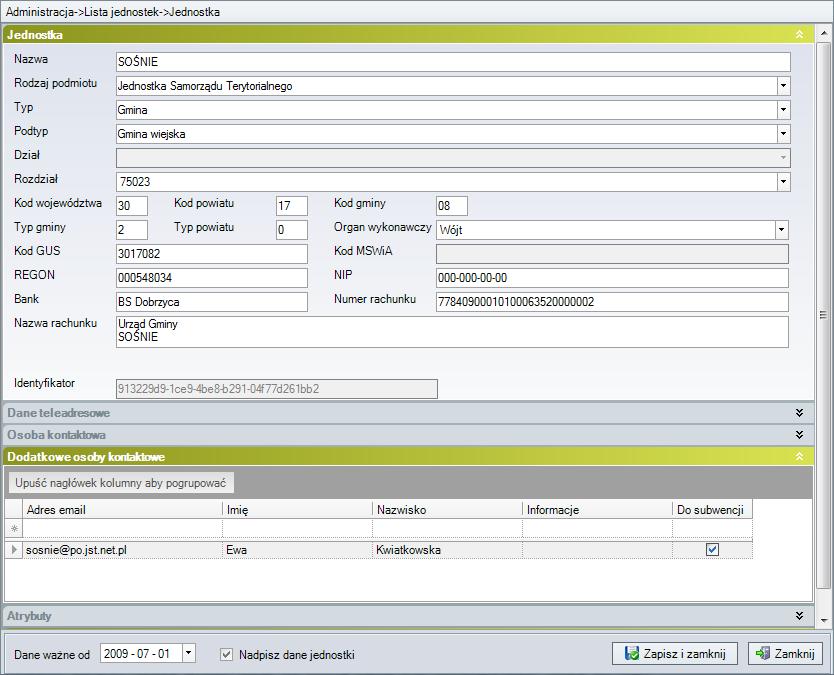The image size is (834, 675).
Task: Click the Bank field BS Dobrzyca
Action: pyautogui.click(x=212, y=302)
